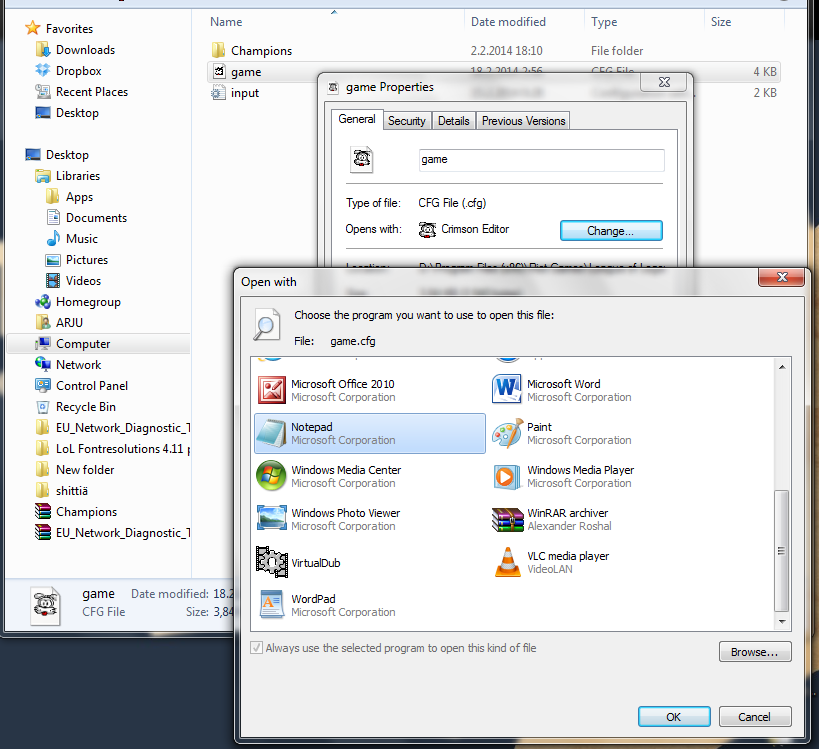Choose WinRAR archiver icon
The height and width of the screenshot is (749, 819).
[x=507, y=519]
